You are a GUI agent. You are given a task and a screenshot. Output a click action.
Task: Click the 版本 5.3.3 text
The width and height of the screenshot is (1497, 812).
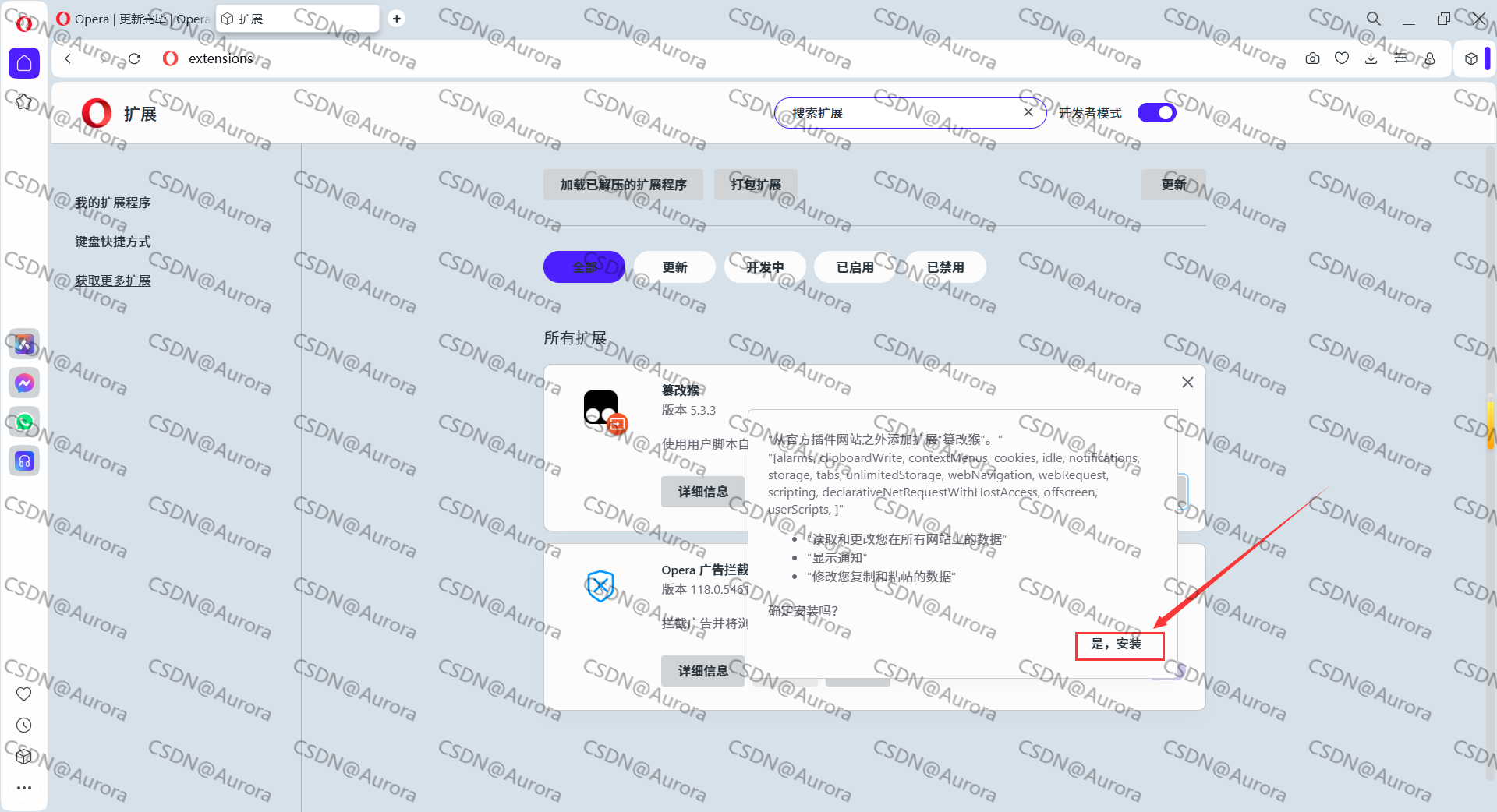click(688, 410)
